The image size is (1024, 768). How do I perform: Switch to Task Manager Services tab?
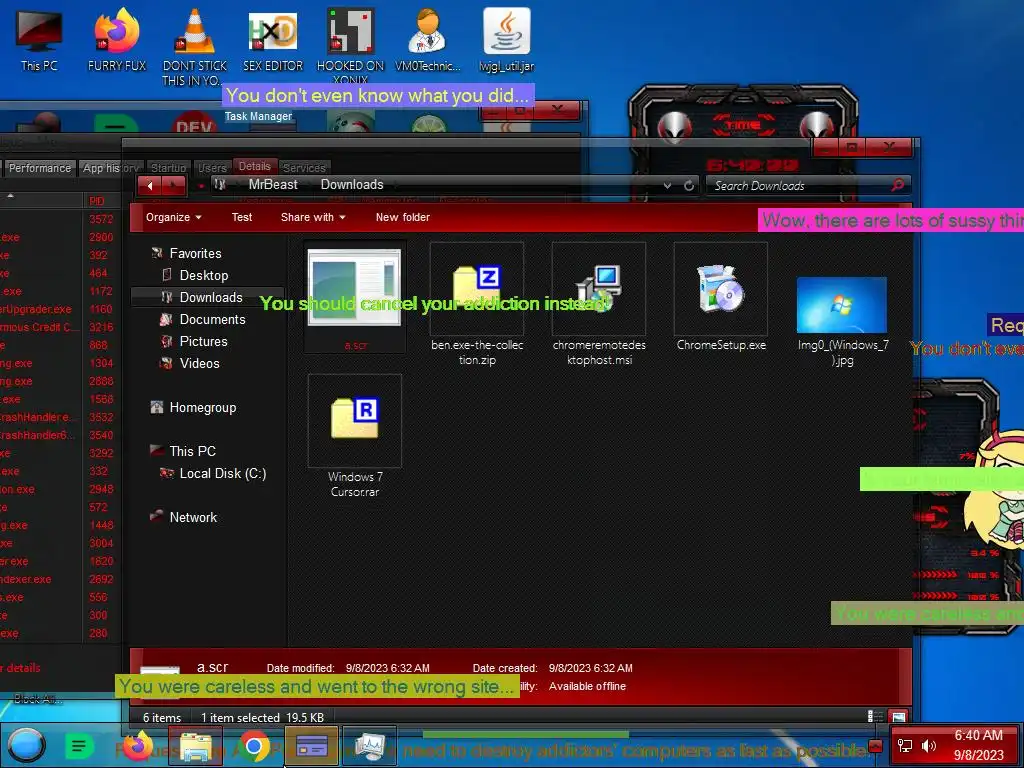pyautogui.click(x=304, y=168)
